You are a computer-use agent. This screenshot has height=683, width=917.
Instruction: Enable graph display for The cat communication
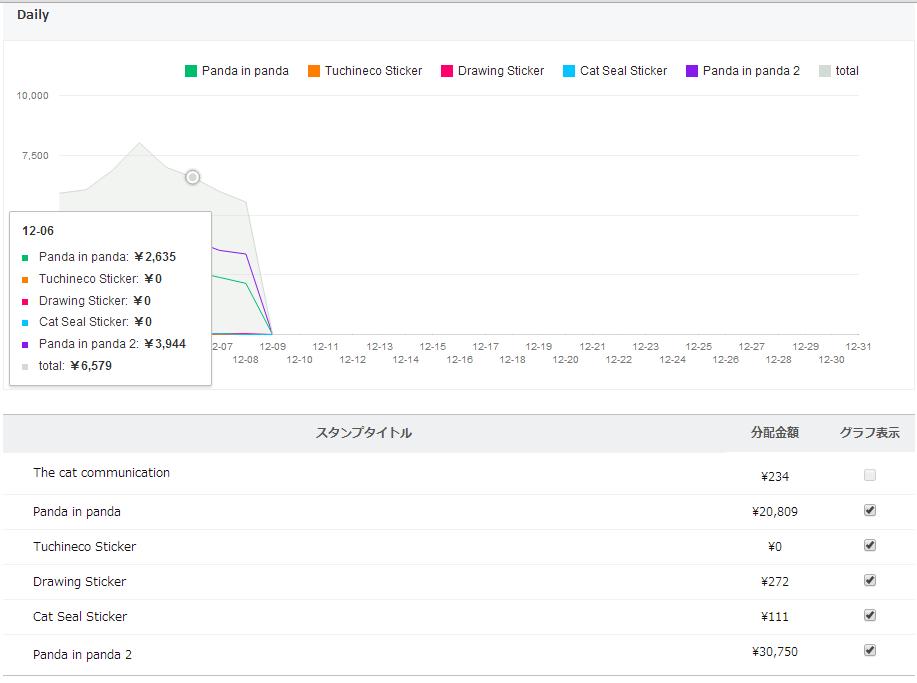tap(870, 475)
